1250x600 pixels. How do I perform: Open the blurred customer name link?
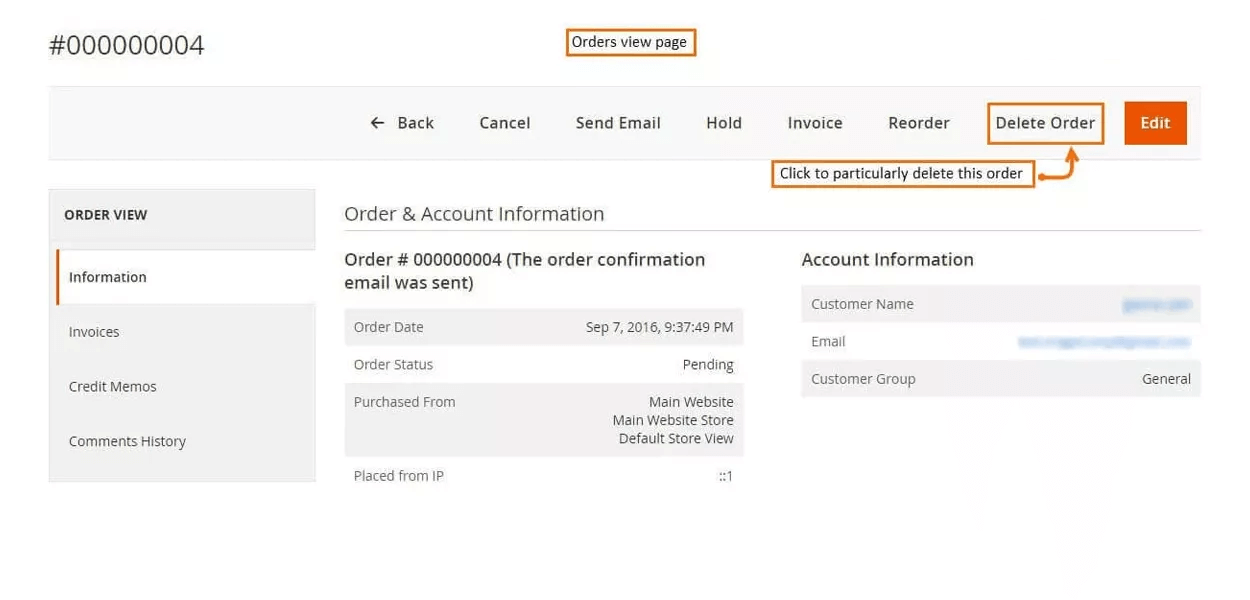(x=1155, y=304)
